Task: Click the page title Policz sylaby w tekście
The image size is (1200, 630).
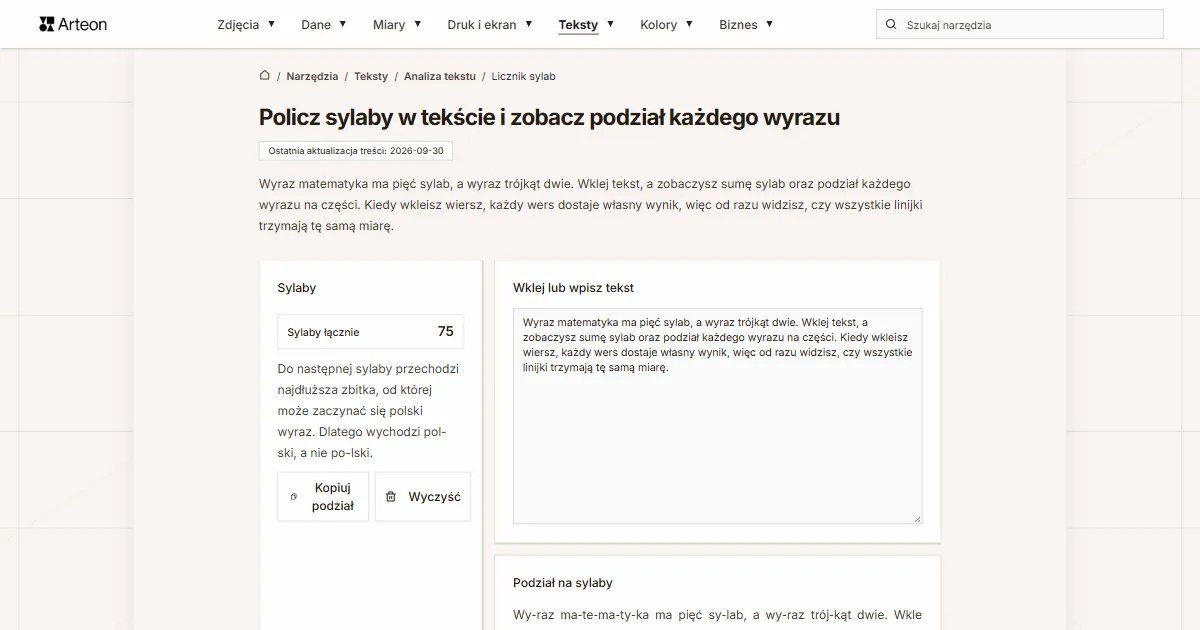Action: pos(549,117)
